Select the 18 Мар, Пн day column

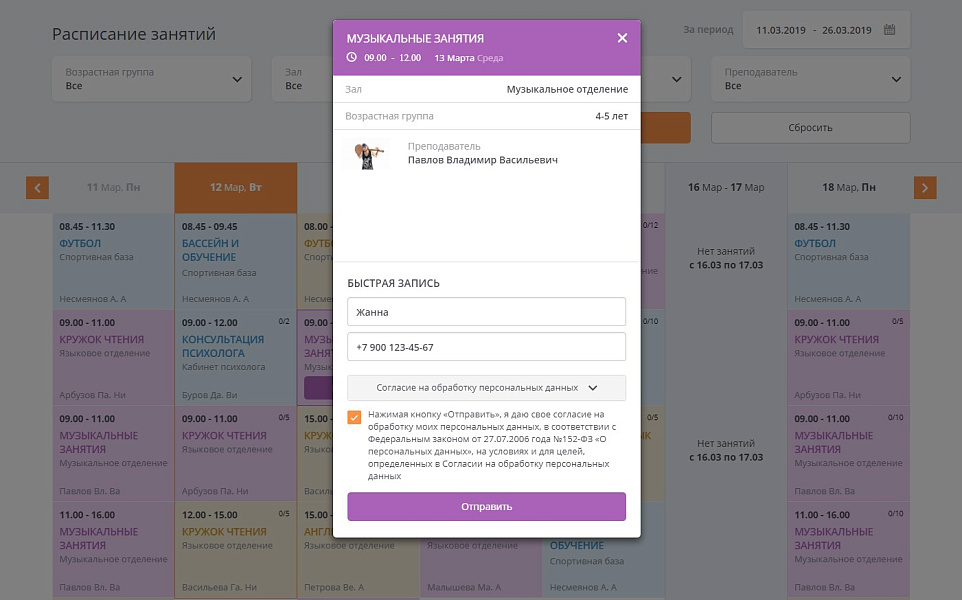pyautogui.click(x=848, y=188)
